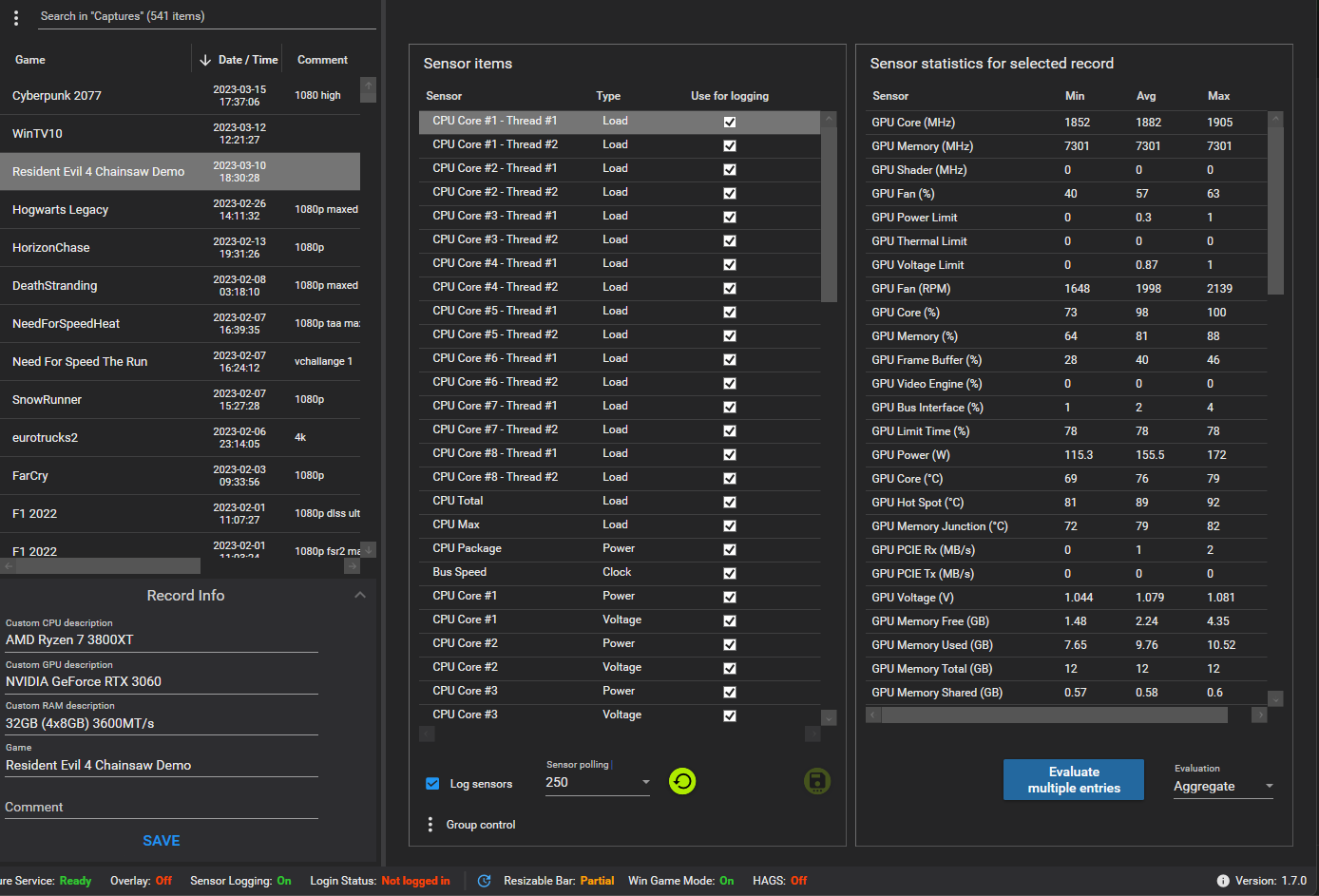Uncheck logging for CPU Core #1 - Thread #1

[x=730, y=122]
